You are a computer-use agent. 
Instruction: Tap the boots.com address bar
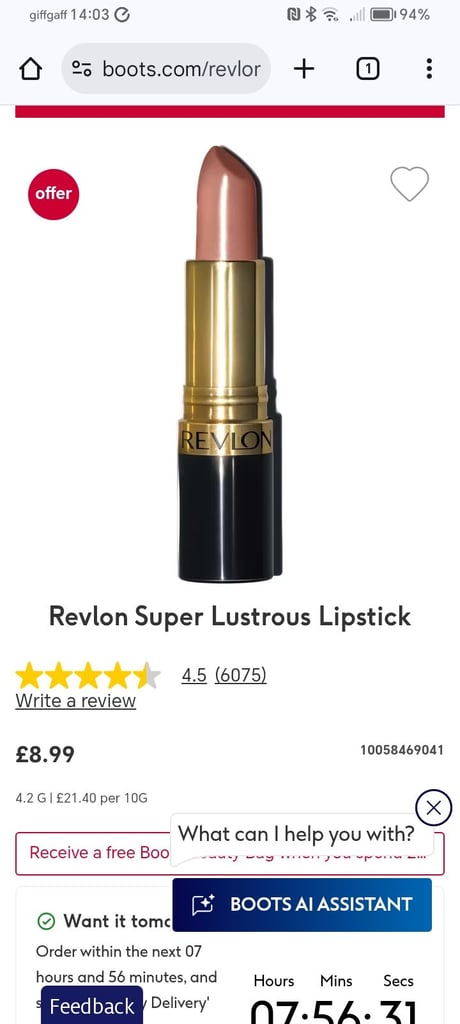click(166, 69)
